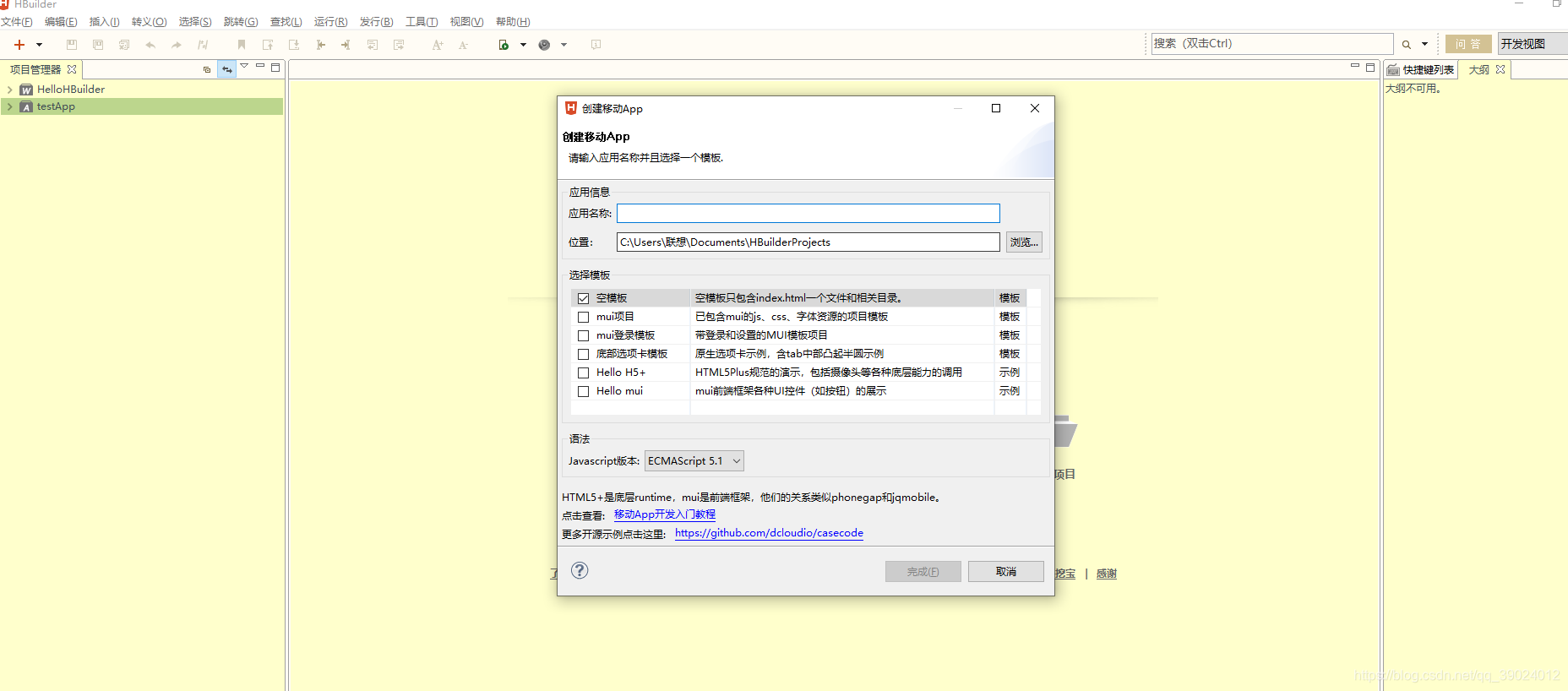The height and width of the screenshot is (691, 1568).
Task: Click the previous marker page-up-arrow icon
Action: click(268, 45)
